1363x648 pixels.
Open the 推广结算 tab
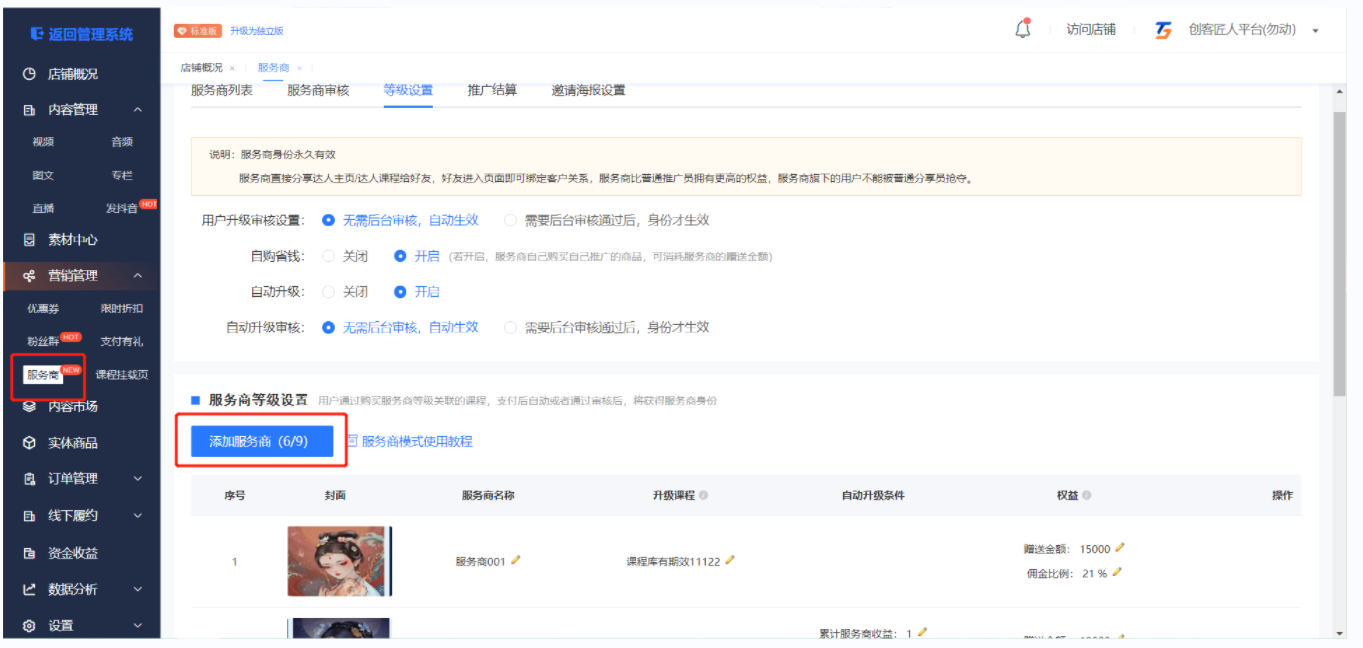[x=492, y=90]
